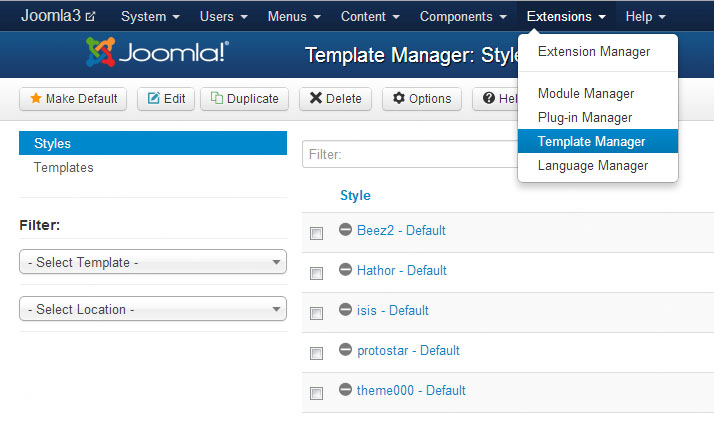The image size is (714, 430).
Task: Tick the checkbox for protostar - Default
Action: tap(316, 353)
